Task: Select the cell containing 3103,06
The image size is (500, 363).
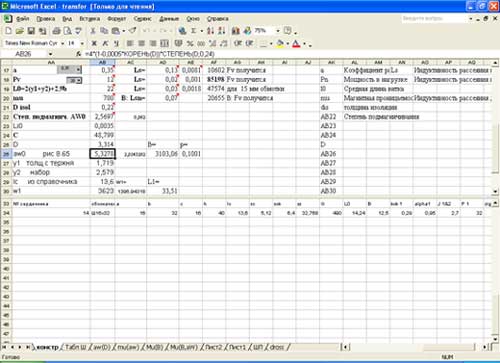Action: coord(163,154)
